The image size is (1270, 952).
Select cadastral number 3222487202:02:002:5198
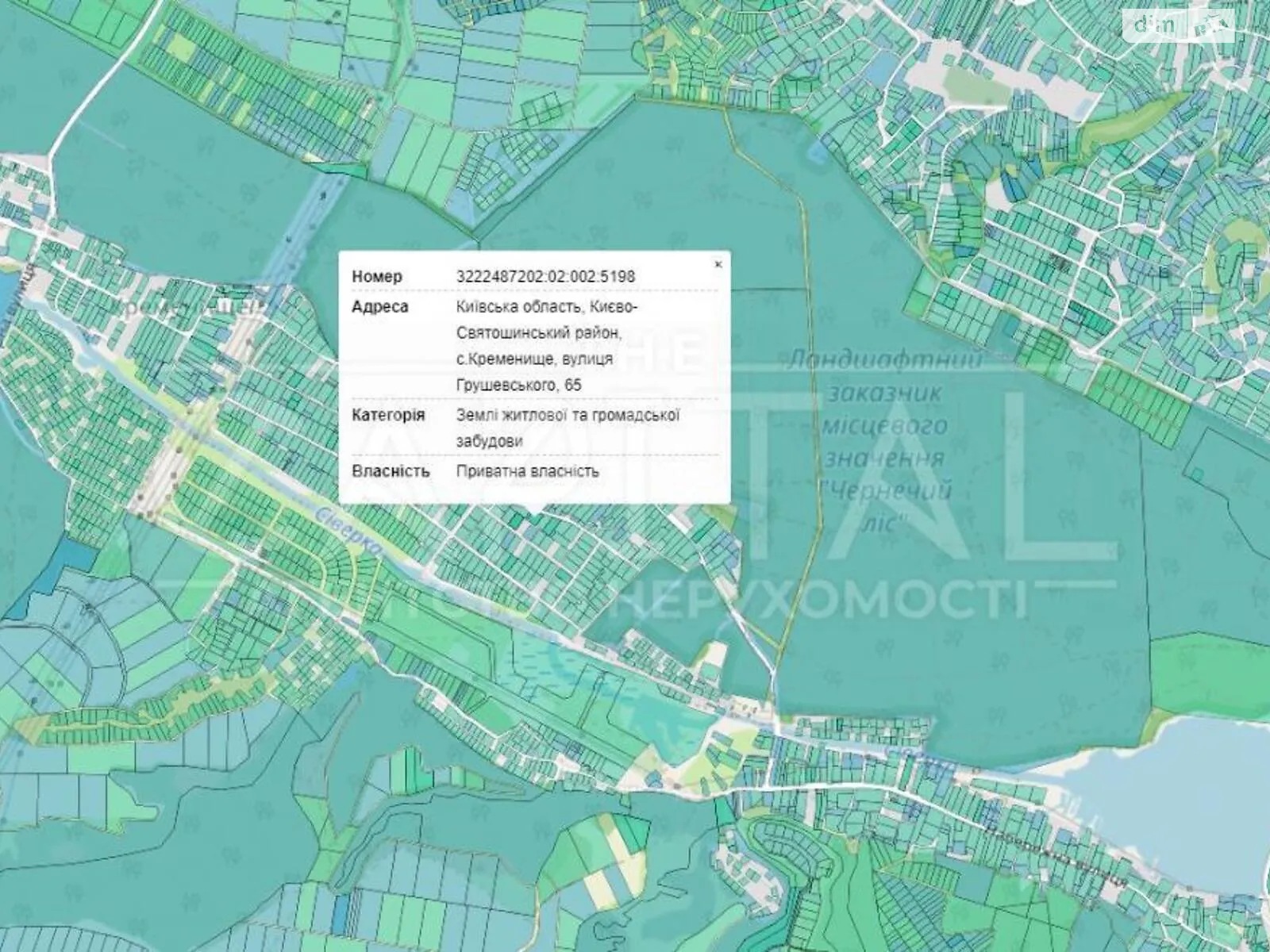545,277
